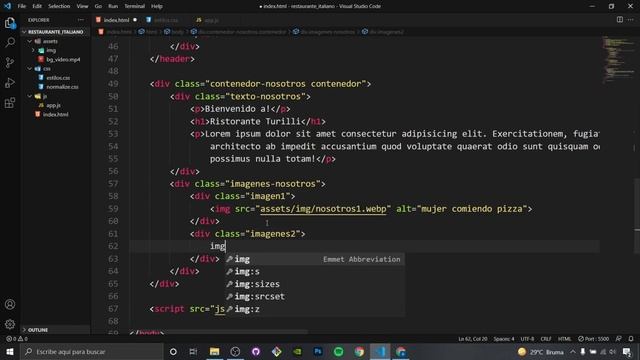This screenshot has height=360, width=640.
Task: Open Google Chrome from the taskbar
Action: 359,351
